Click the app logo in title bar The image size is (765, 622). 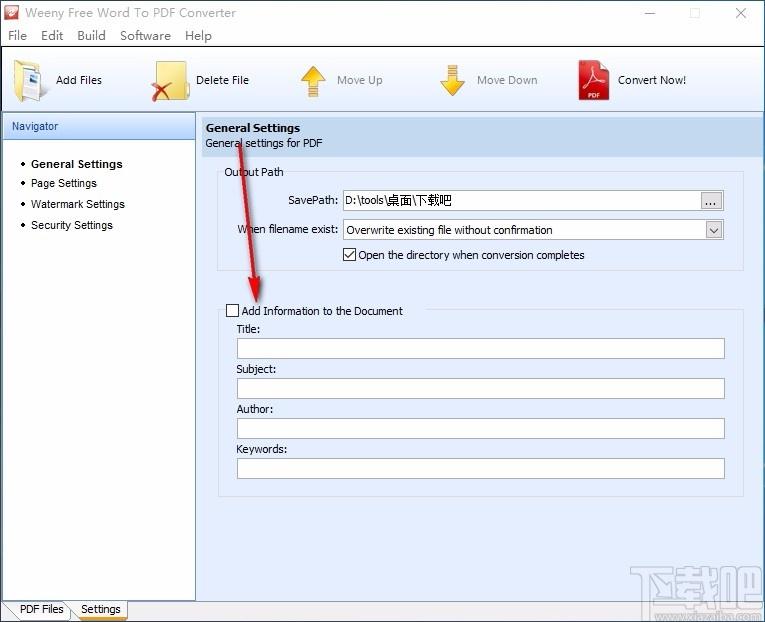[x=11, y=13]
